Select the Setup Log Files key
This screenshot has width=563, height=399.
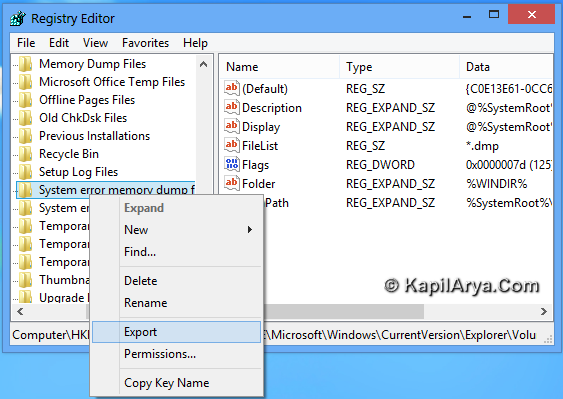coord(78,172)
